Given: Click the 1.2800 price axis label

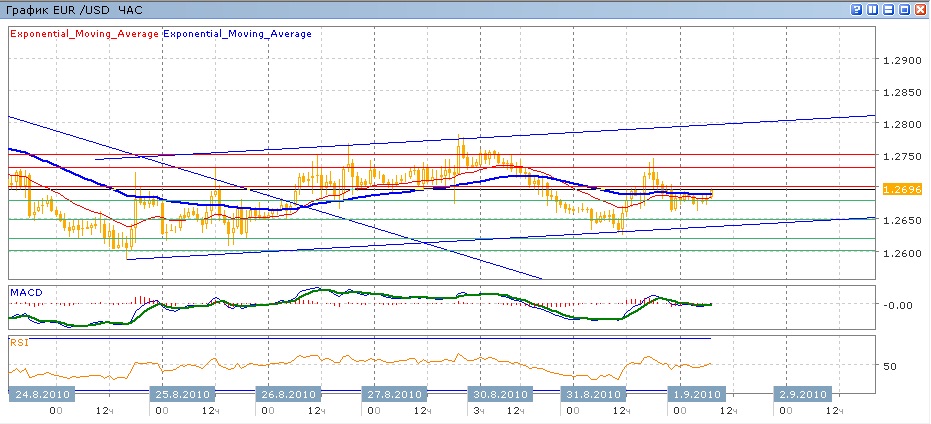Looking at the screenshot, I should click(x=902, y=125).
